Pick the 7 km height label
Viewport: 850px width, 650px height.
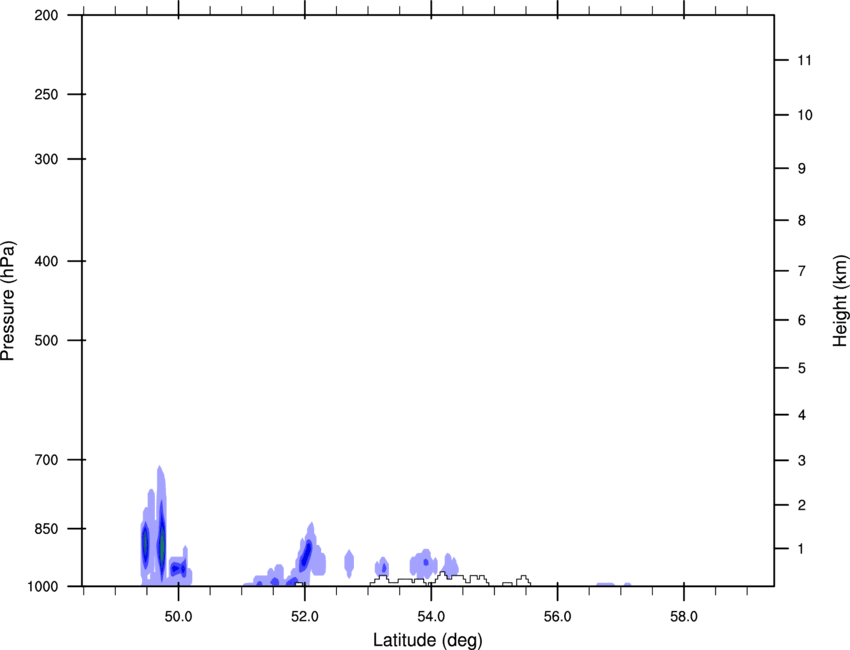(x=802, y=271)
